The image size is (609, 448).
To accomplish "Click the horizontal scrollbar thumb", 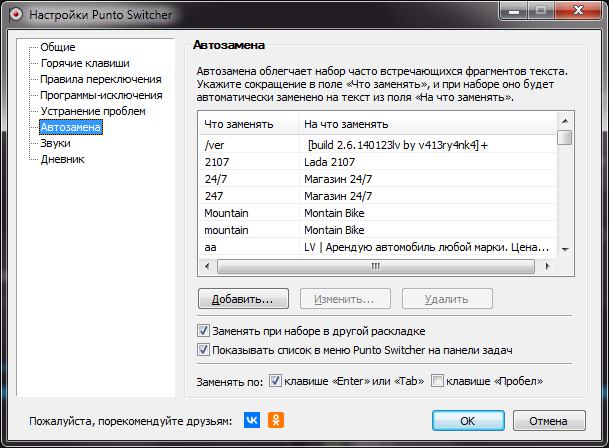I will 376,267.
